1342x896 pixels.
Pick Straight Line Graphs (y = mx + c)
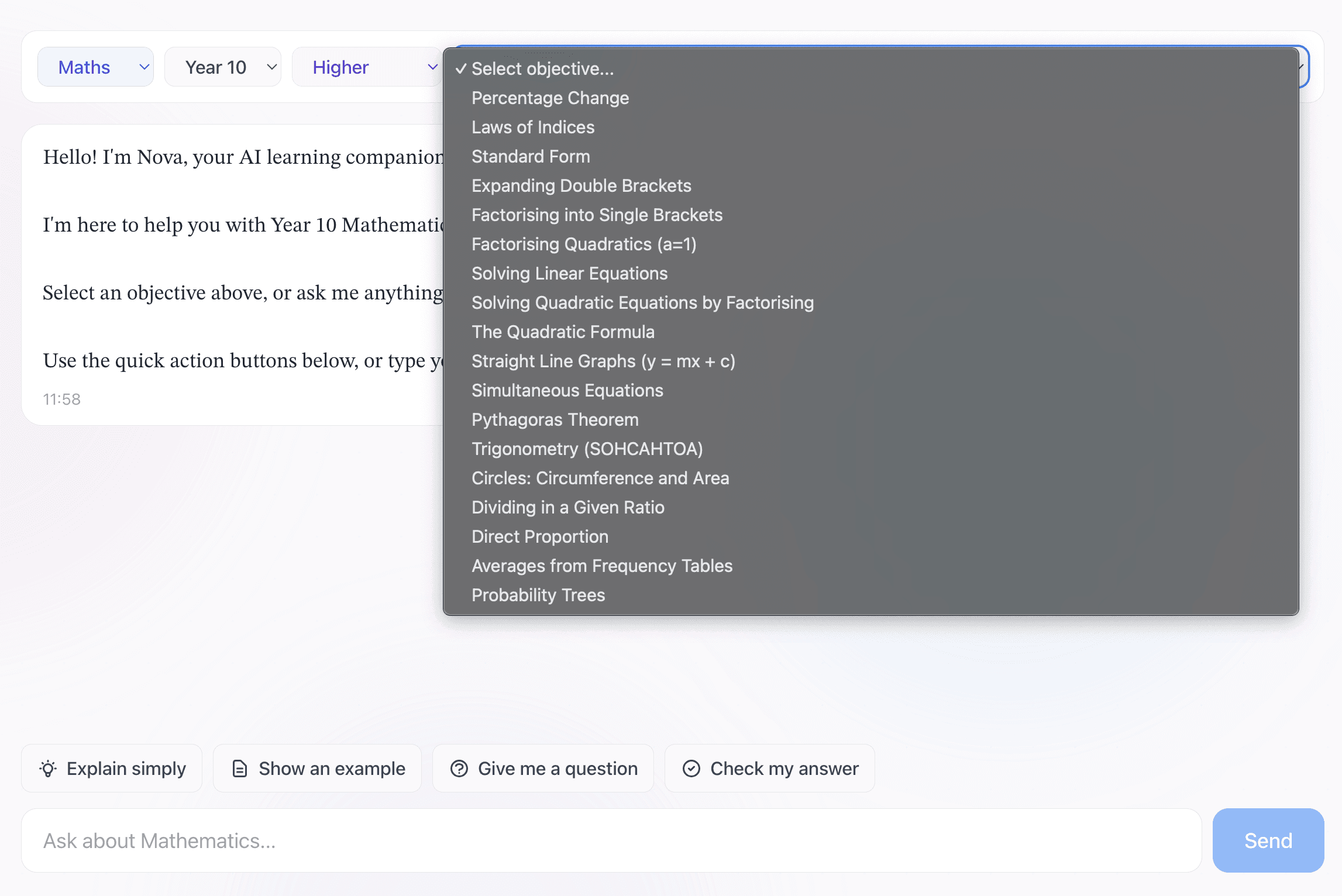[x=603, y=361]
